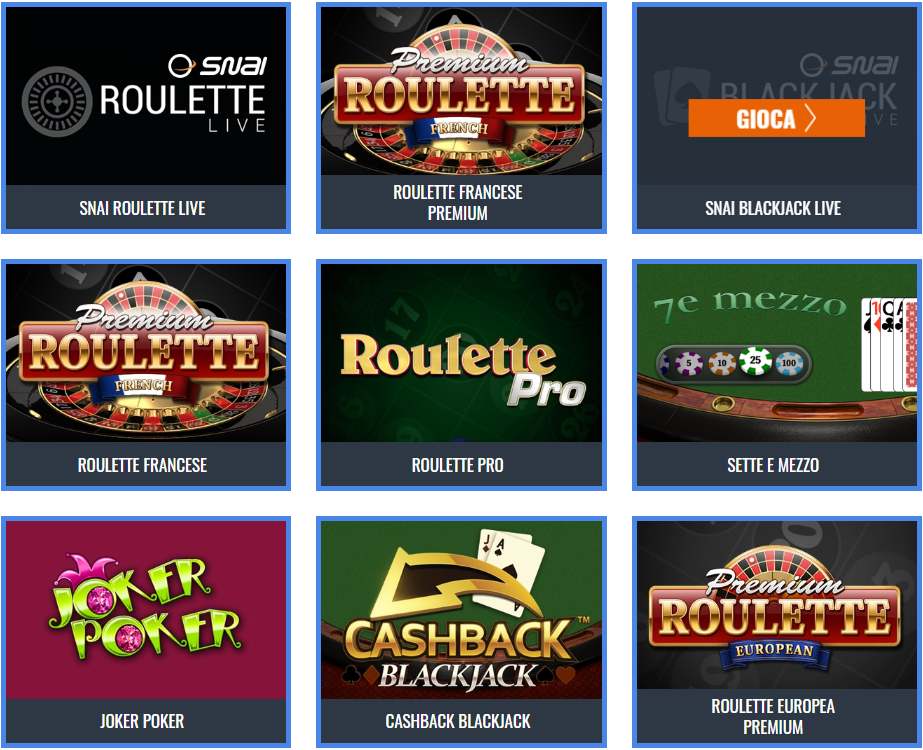Click the ROULETTE FRANCESE PREMIUM caption
This screenshot has width=923, height=750.
coord(458,203)
